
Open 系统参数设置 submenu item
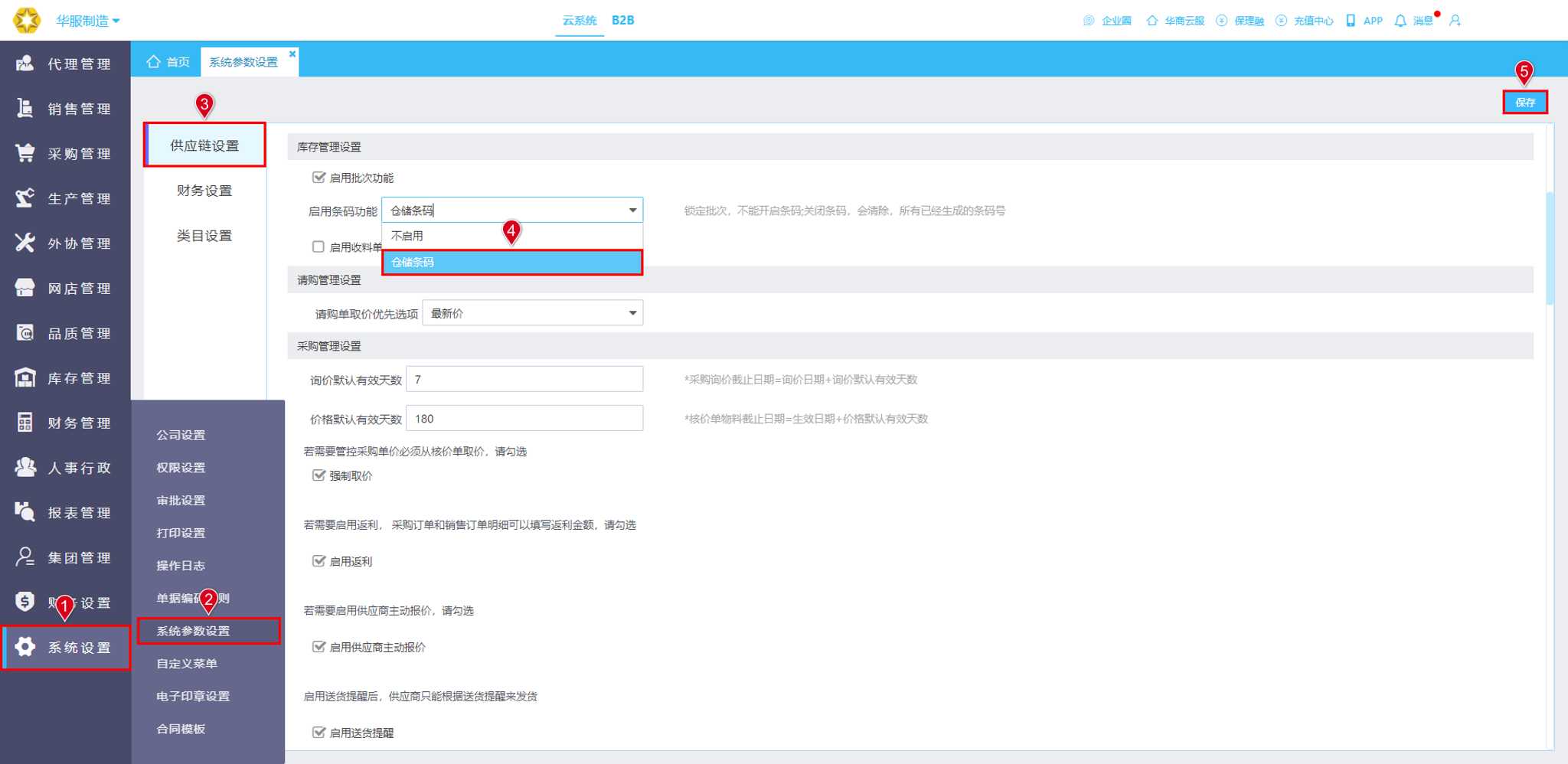(x=208, y=631)
